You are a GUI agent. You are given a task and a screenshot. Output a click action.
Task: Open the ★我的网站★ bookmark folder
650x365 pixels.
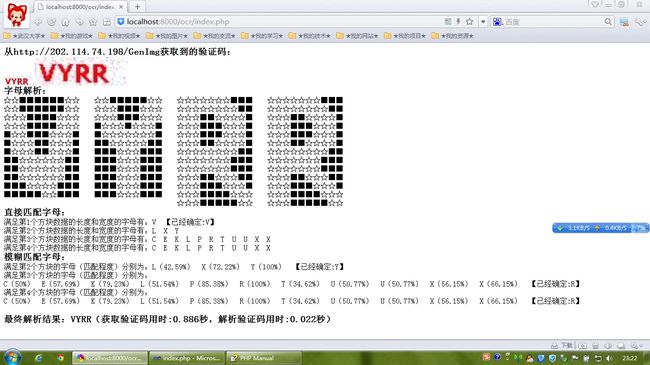(357, 36)
